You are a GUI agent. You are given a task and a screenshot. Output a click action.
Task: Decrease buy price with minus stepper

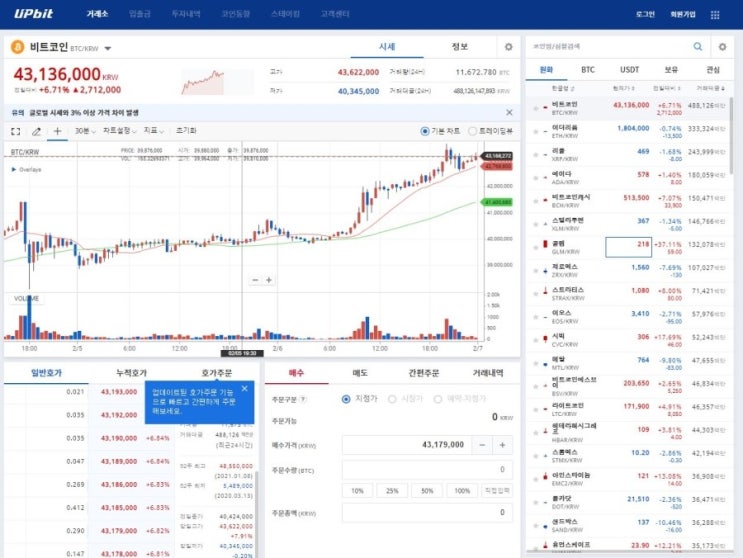pyautogui.click(x=482, y=445)
